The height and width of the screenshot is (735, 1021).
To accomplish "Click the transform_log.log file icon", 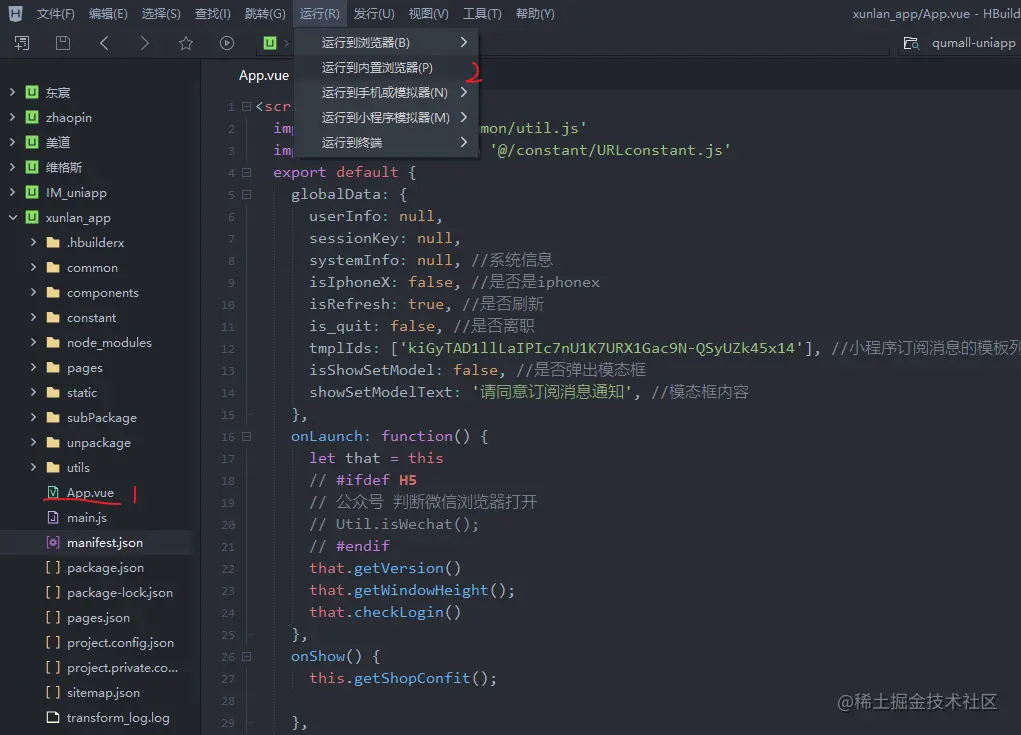I will tap(53, 717).
